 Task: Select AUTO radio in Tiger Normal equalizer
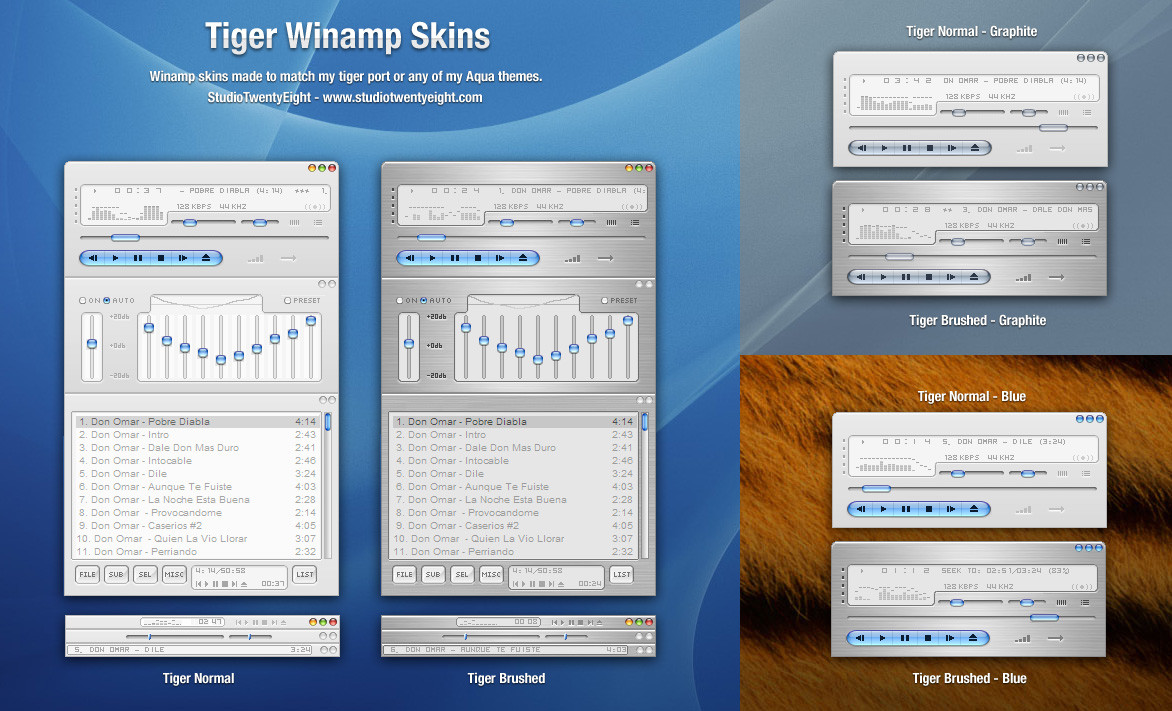[107, 301]
